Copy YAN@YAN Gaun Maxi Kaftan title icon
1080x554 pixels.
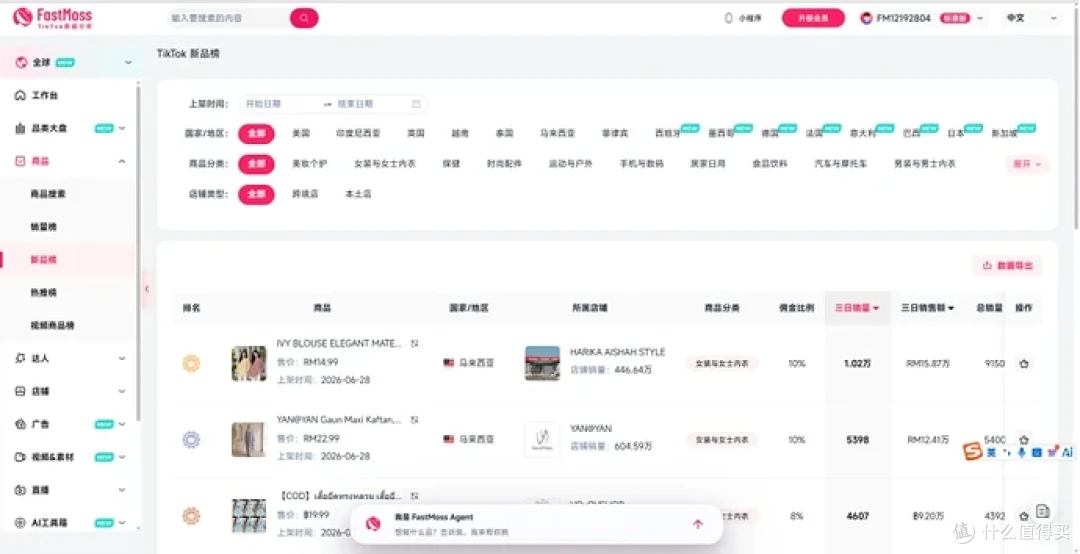(x=414, y=420)
